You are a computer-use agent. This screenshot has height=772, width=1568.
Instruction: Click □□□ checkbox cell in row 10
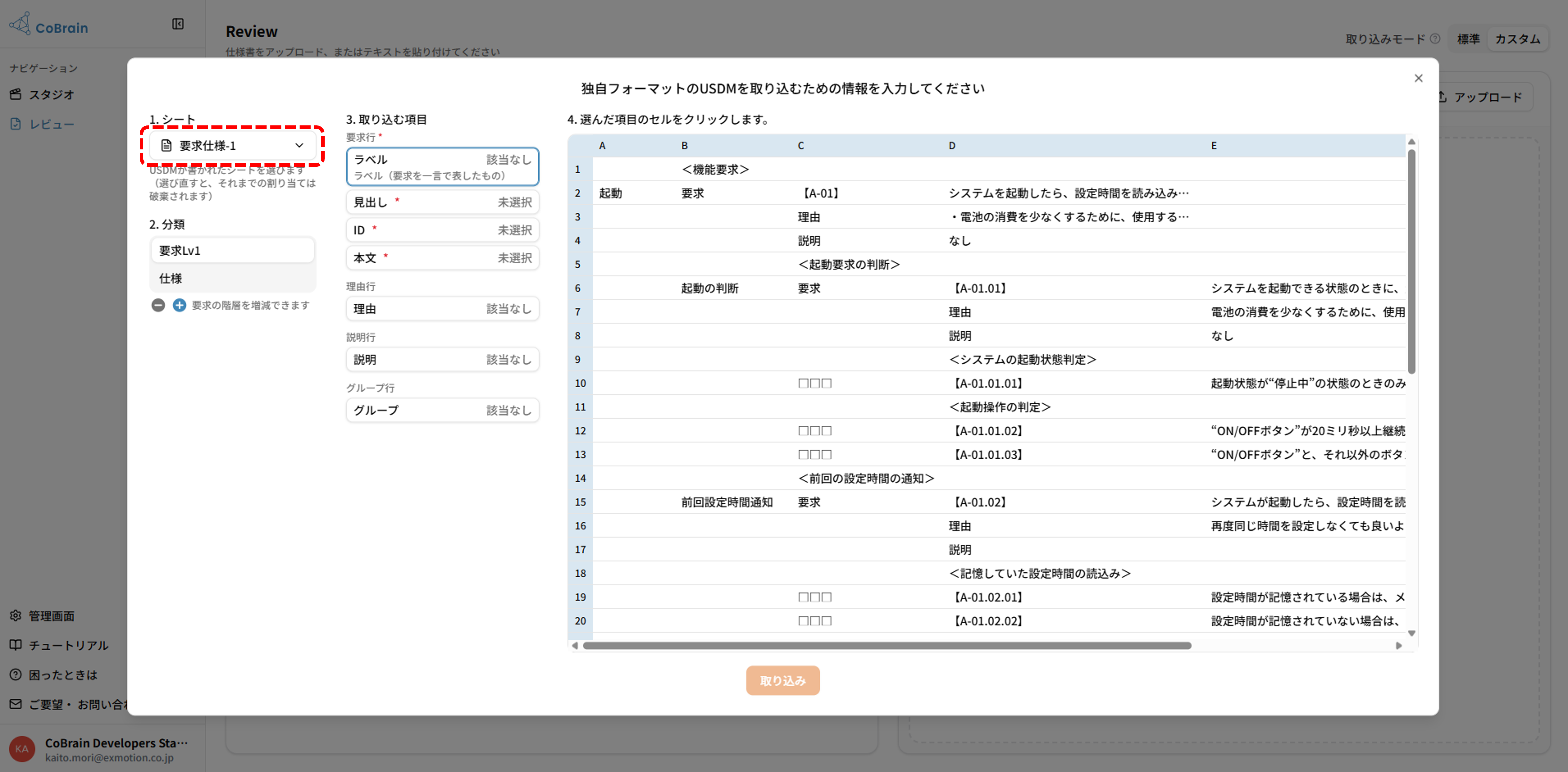click(x=867, y=383)
